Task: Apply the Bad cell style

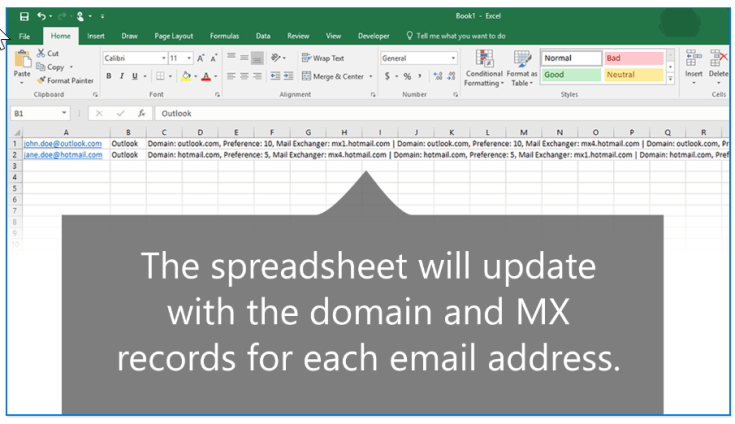Action: (x=634, y=58)
